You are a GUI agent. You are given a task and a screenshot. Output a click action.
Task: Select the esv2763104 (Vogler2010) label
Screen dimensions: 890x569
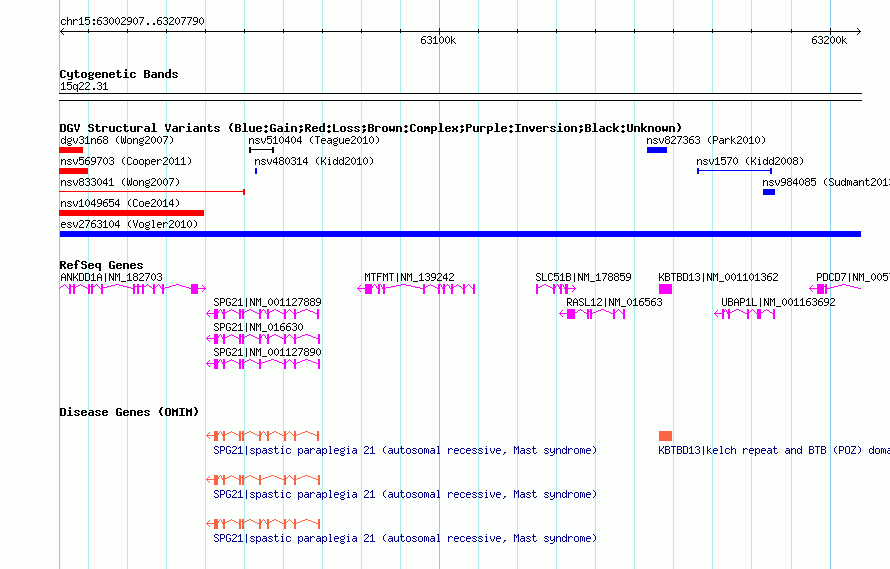point(129,224)
